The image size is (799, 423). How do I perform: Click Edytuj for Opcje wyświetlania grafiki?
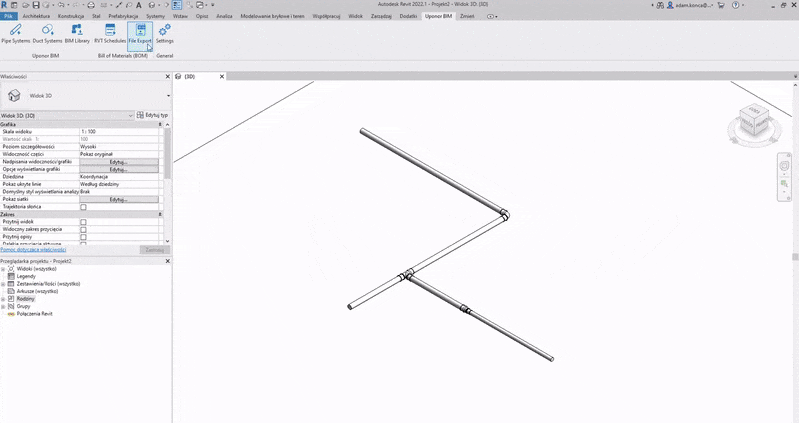tap(119, 170)
